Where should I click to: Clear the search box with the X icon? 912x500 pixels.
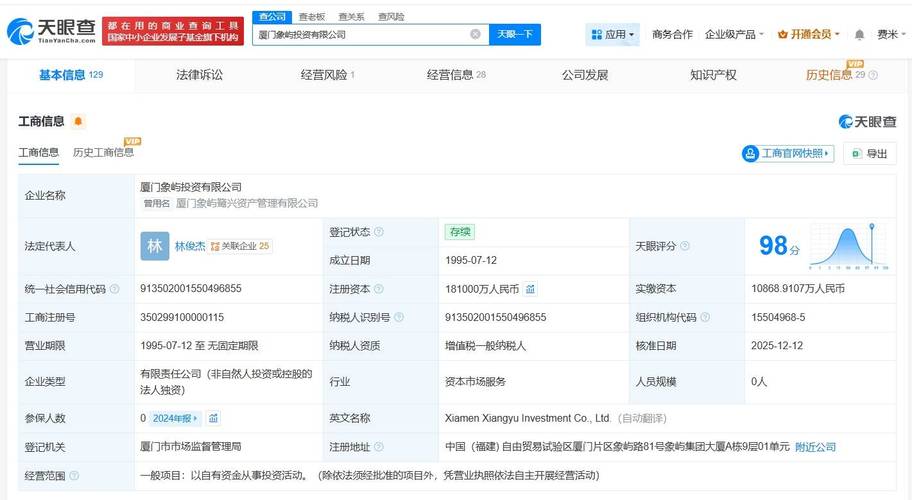(x=475, y=34)
